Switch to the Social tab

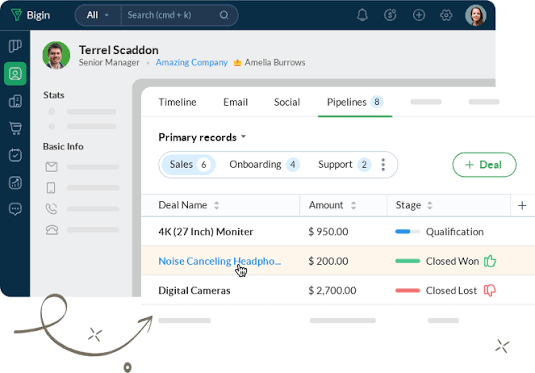287,102
